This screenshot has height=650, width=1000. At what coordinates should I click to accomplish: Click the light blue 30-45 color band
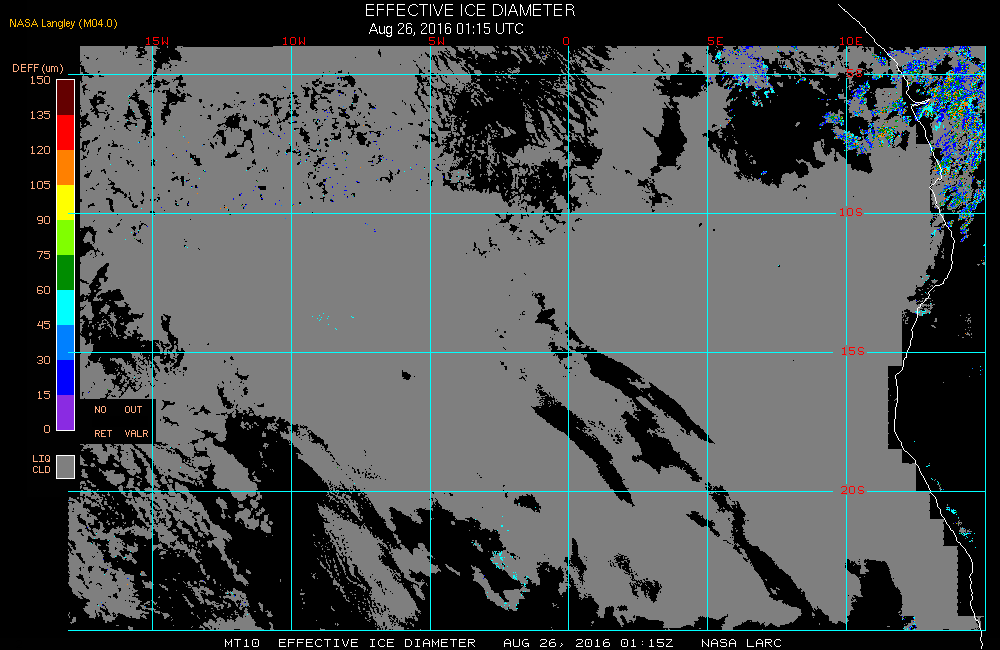(x=66, y=343)
